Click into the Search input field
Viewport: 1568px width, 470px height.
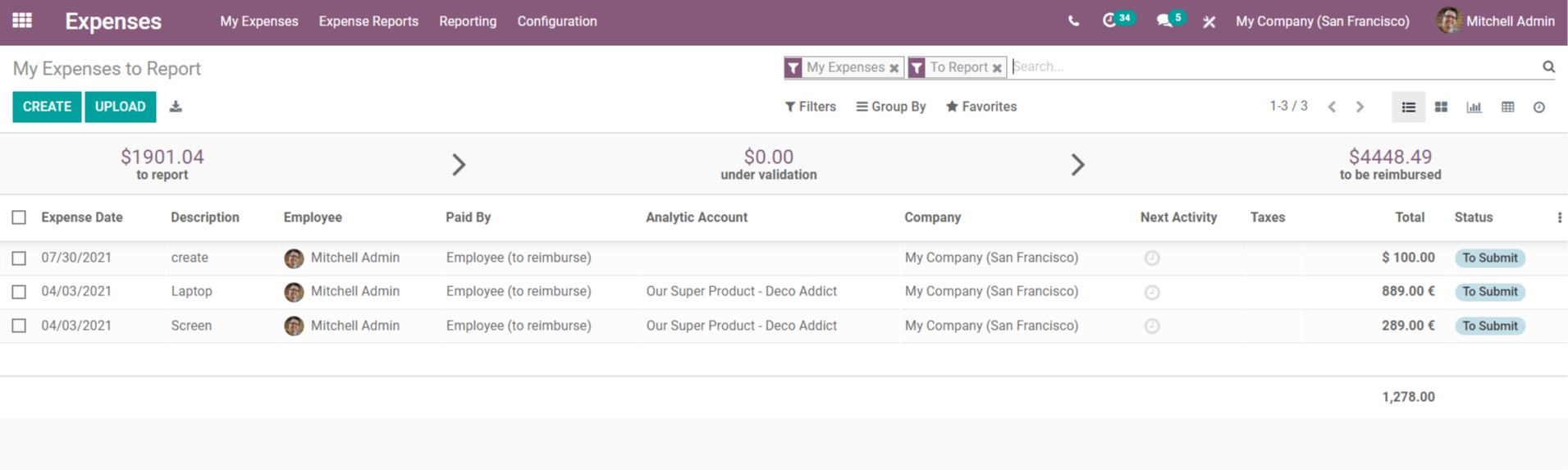pyautogui.click(x=1272, y=66)
